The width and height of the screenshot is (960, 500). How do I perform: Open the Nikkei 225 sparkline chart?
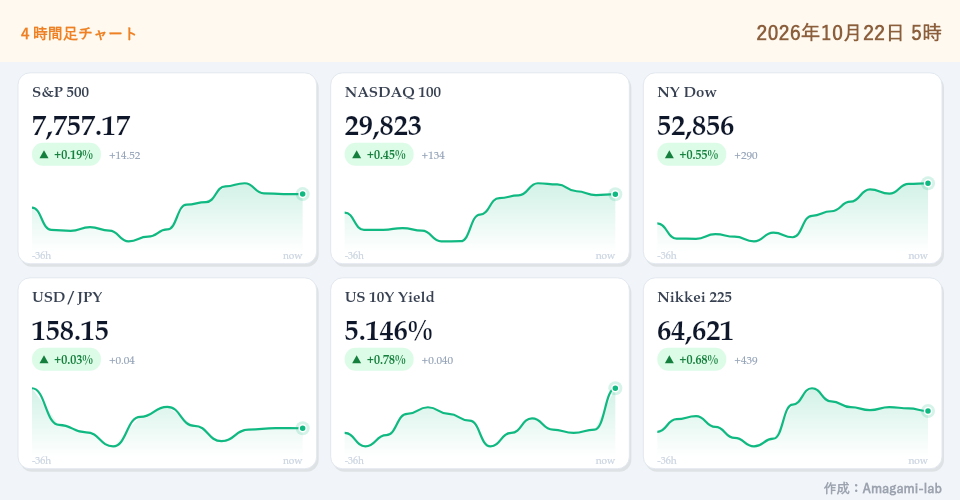(x=793, y=420)
